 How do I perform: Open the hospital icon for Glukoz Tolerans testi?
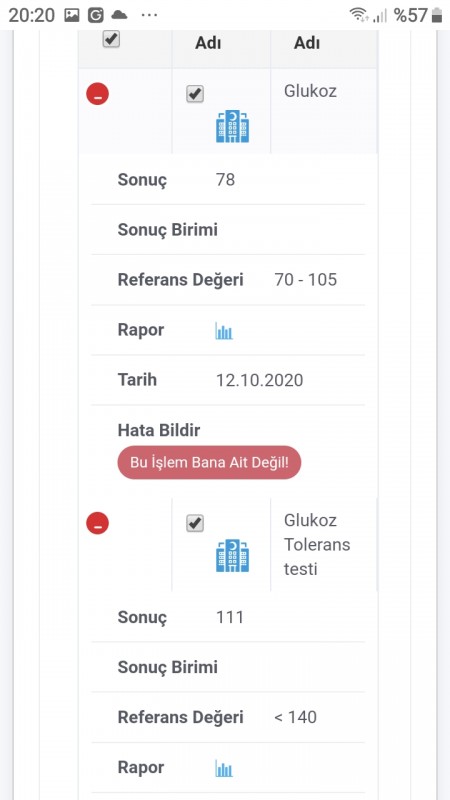pos(232,556)
